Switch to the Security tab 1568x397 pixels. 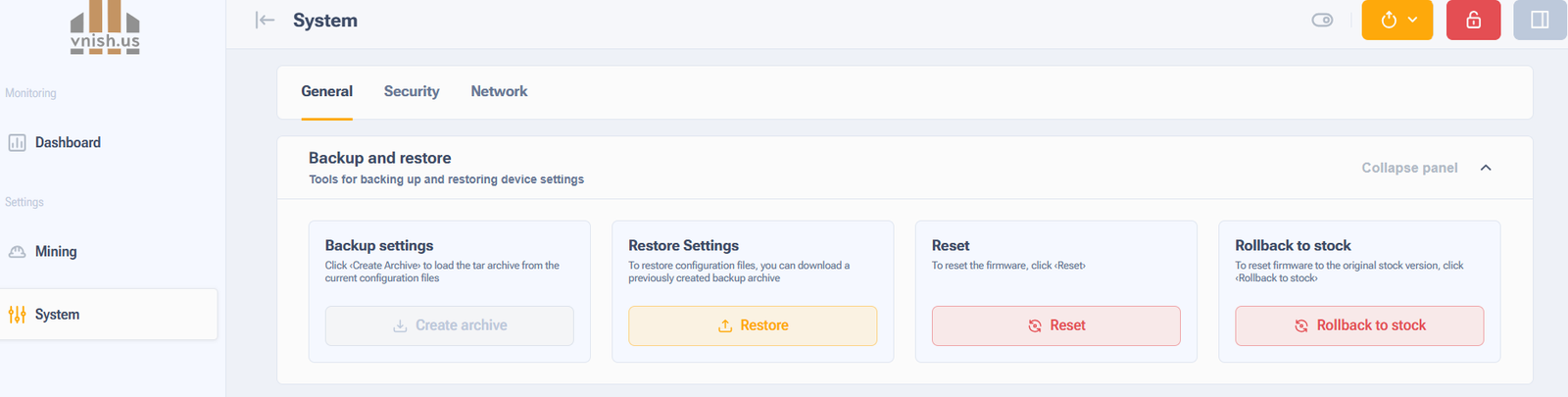412,91
